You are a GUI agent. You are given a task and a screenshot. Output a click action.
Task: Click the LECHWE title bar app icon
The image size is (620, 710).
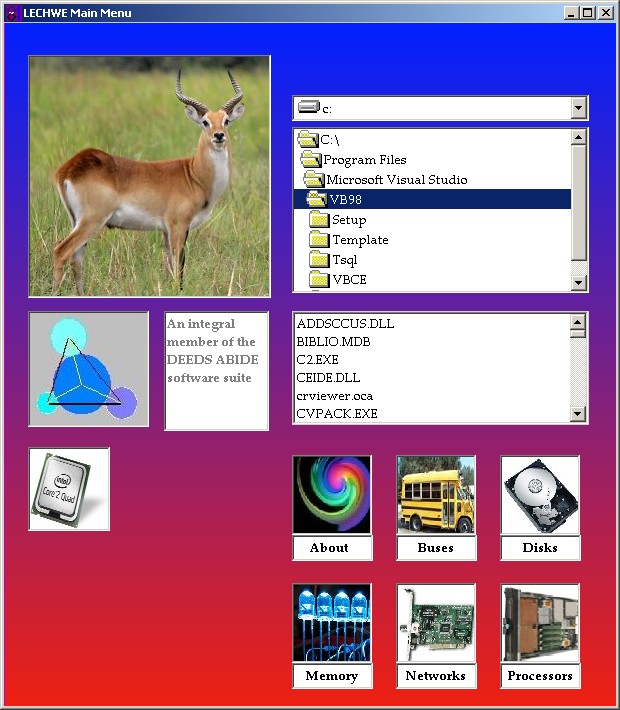(x=12, y=13)
